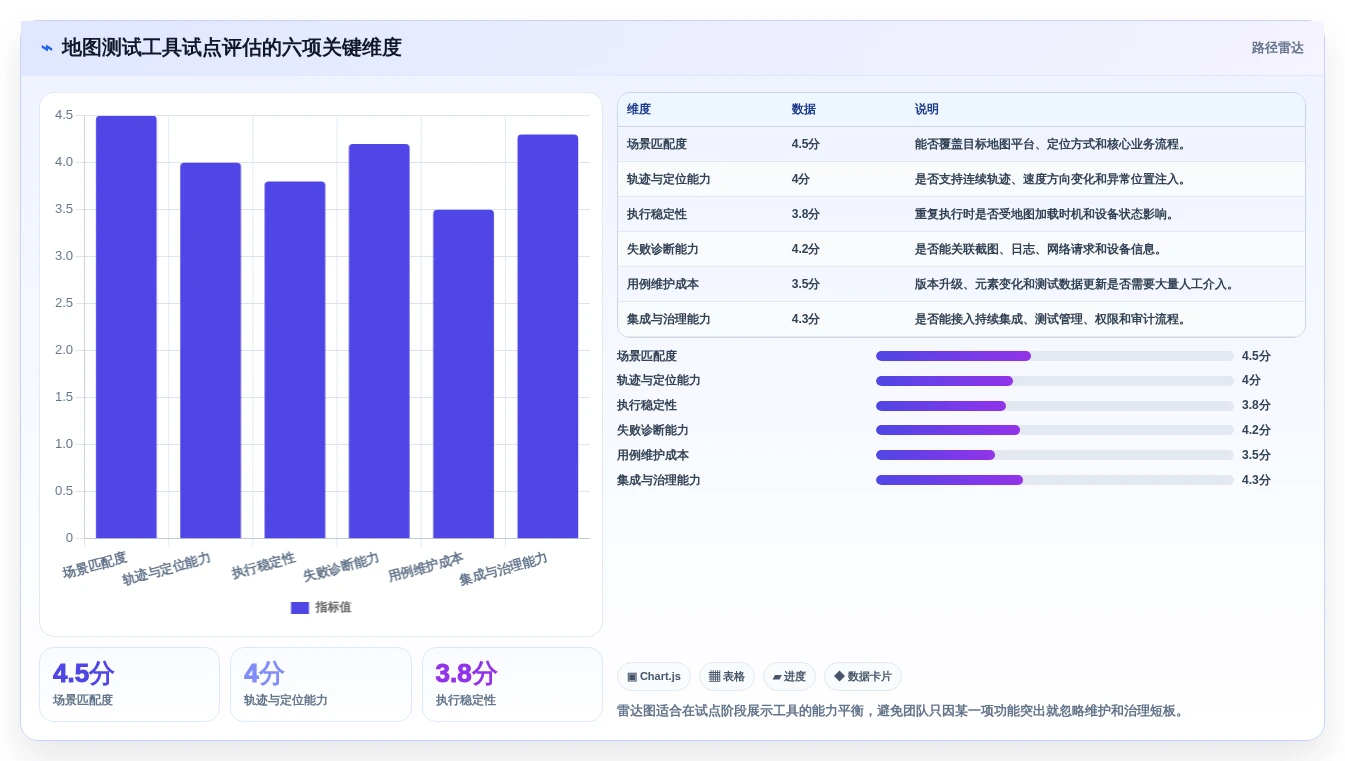This screenshot has width=1345, height=761.
Task: Click the 数据 column header
Action: [803, 109]
